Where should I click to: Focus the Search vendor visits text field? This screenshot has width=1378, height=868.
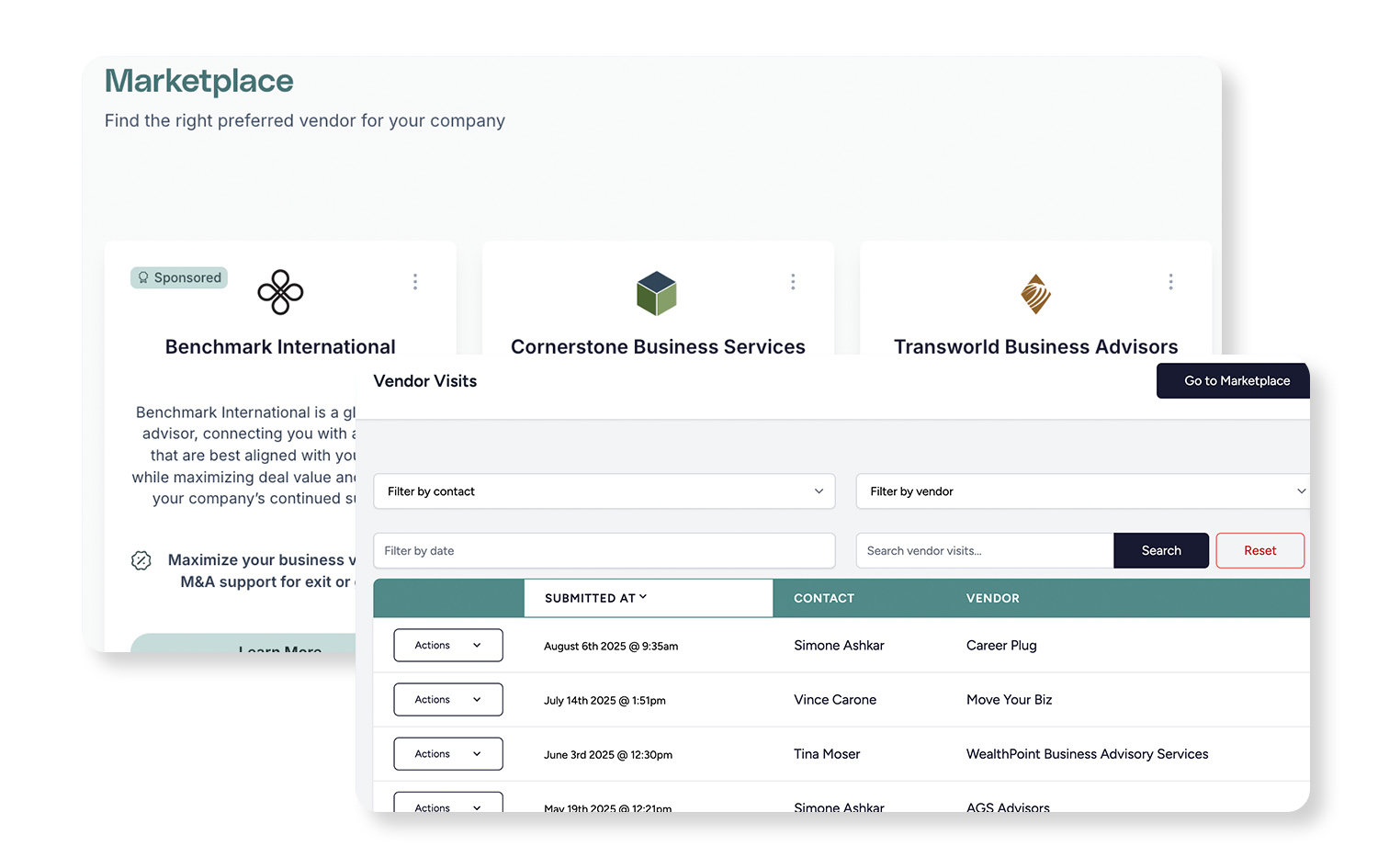983,551
